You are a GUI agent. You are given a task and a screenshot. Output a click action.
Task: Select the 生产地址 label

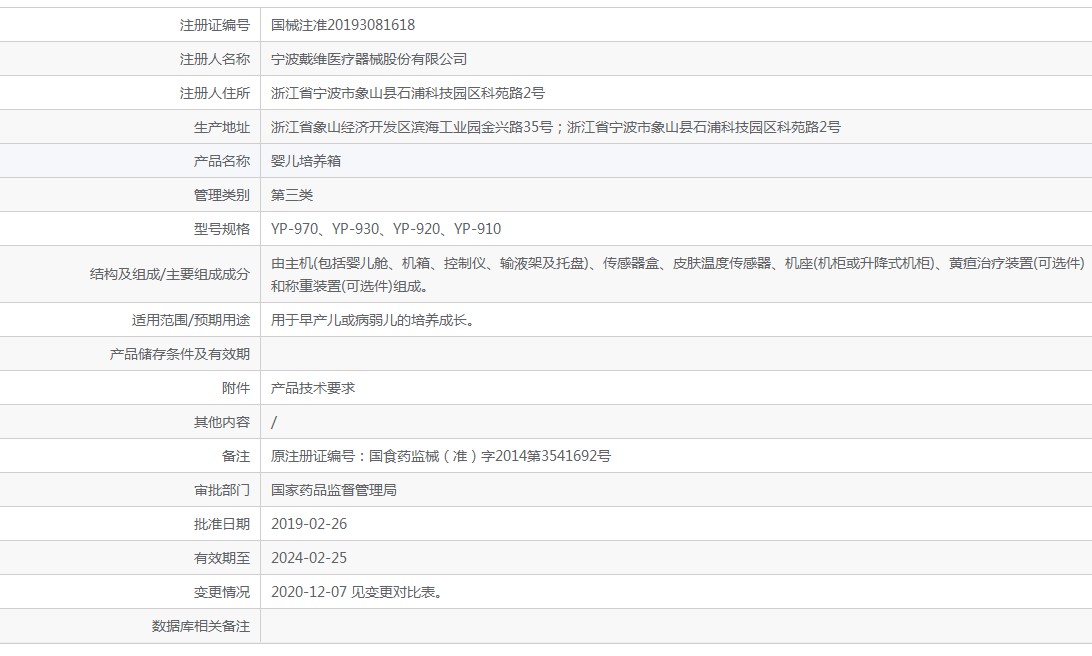pyautogui.click(x=221, y=127)
